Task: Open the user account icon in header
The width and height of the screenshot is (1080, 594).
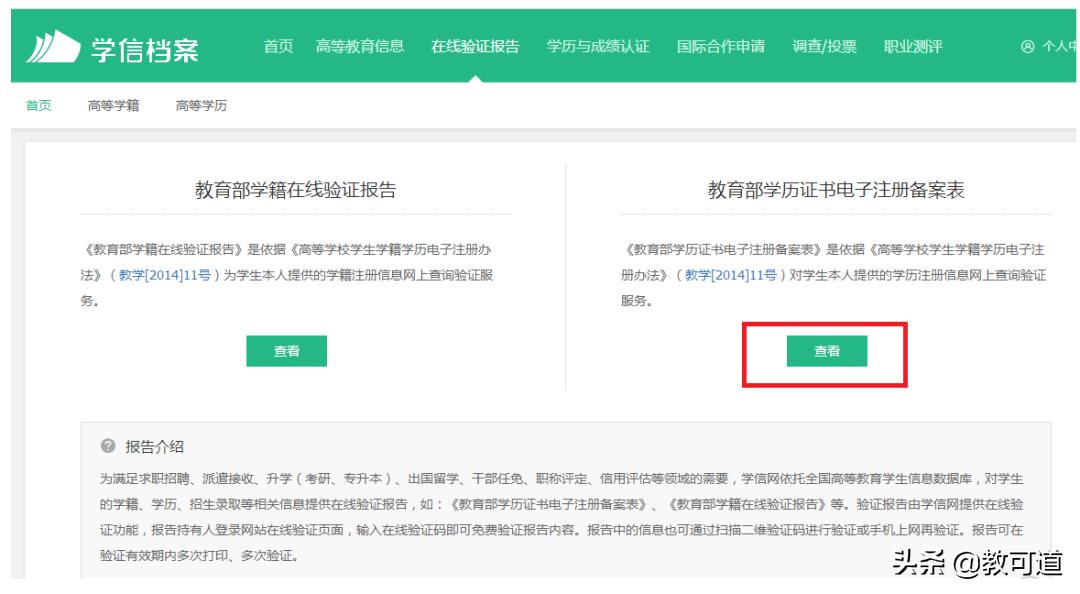Action: tap(1027, 47)
